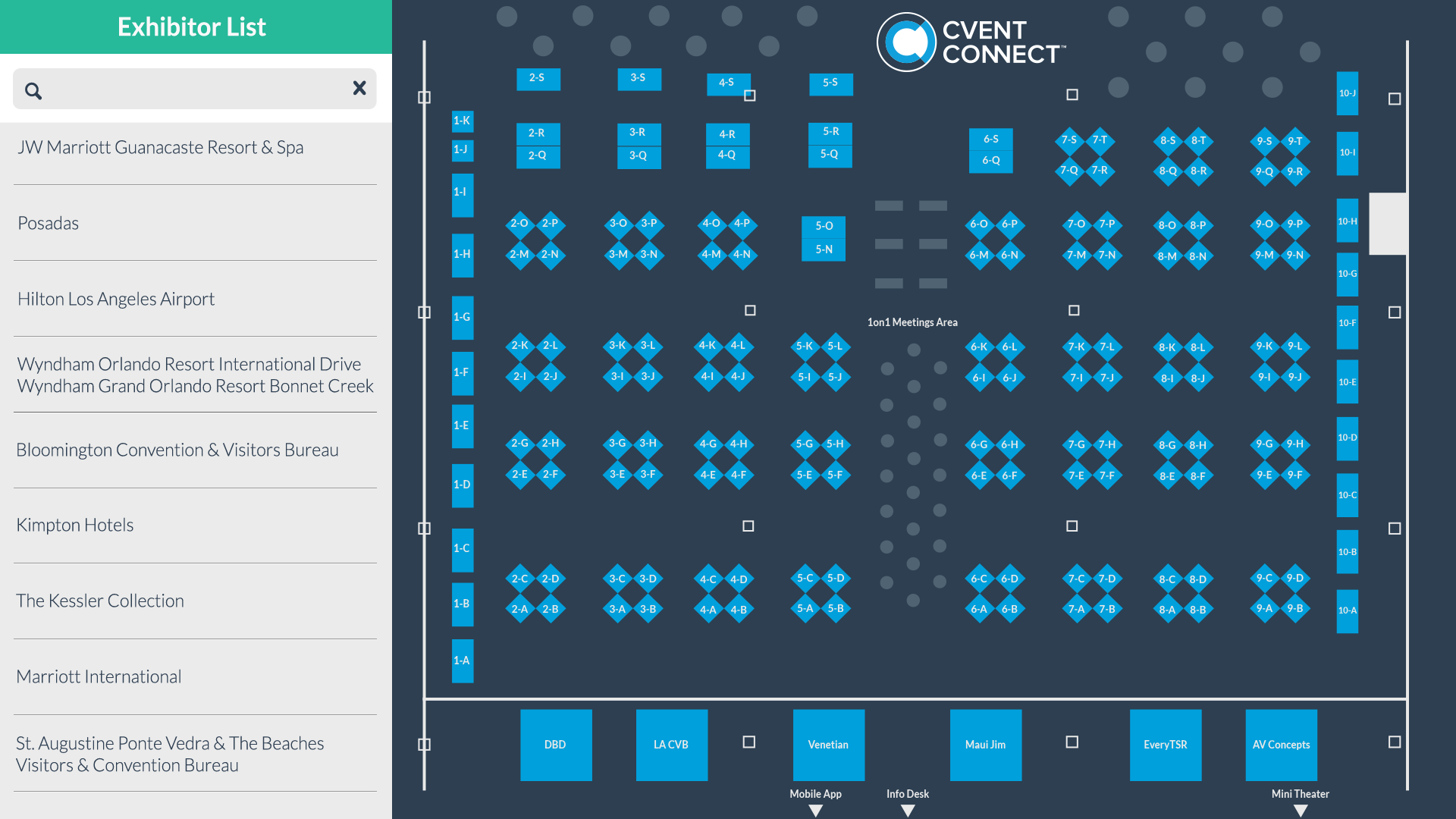Select Bloomington Convention & Visitors Bureau
Screen dimensions: 1456x819
coord(195,450)
